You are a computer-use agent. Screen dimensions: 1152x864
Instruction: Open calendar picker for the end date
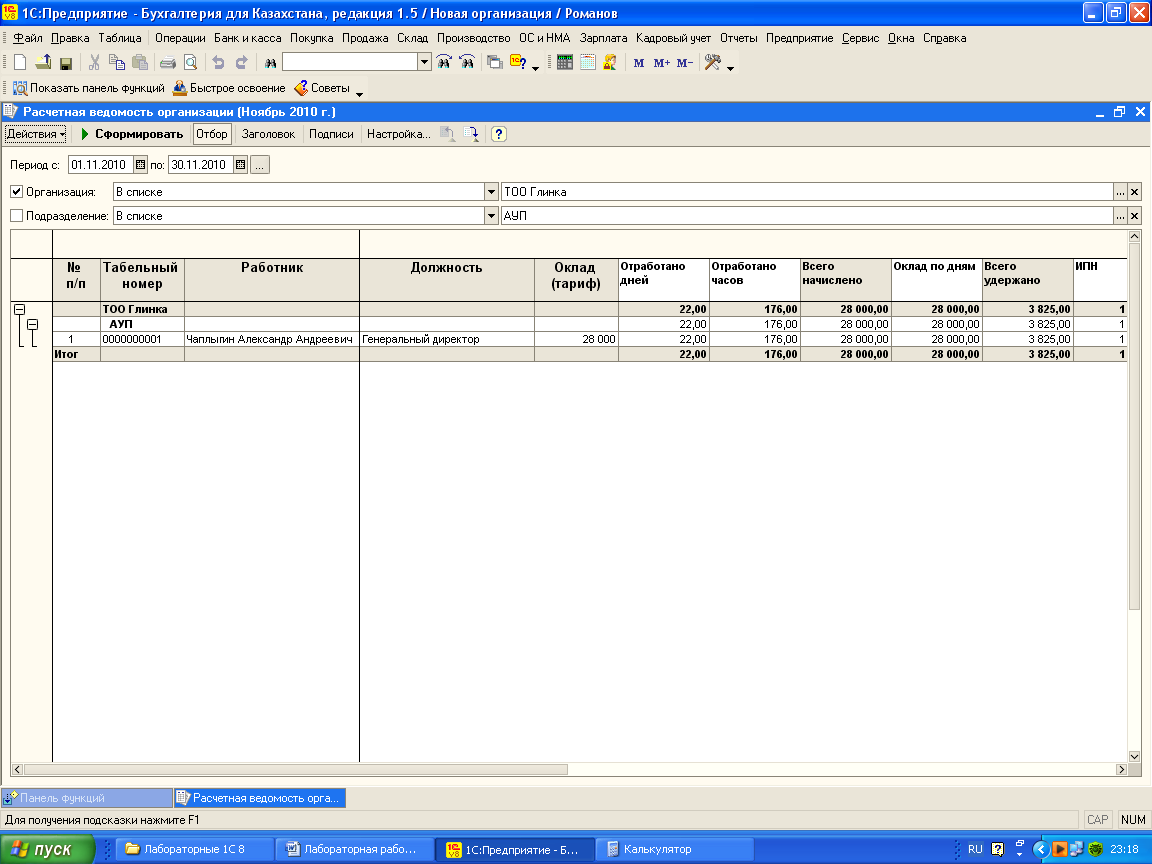click(240, 165)
